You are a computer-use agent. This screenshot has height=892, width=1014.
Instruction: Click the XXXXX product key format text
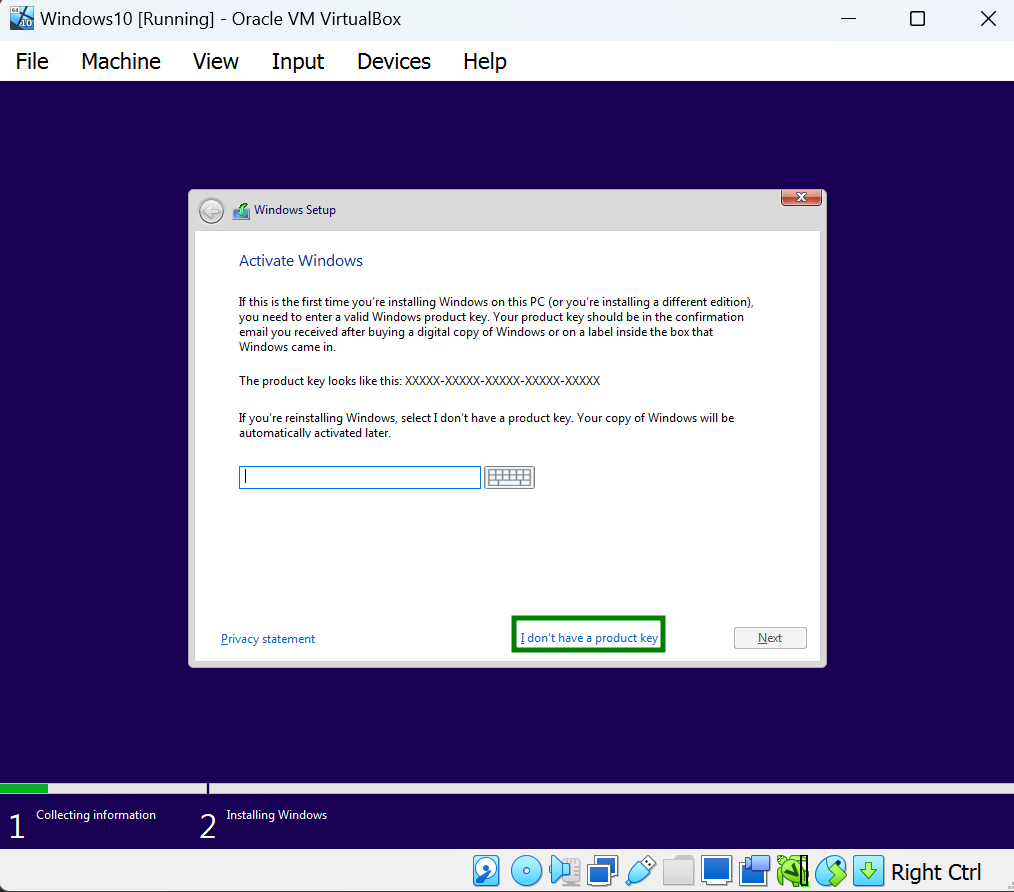pyautogui.click(x=502, y=381)
